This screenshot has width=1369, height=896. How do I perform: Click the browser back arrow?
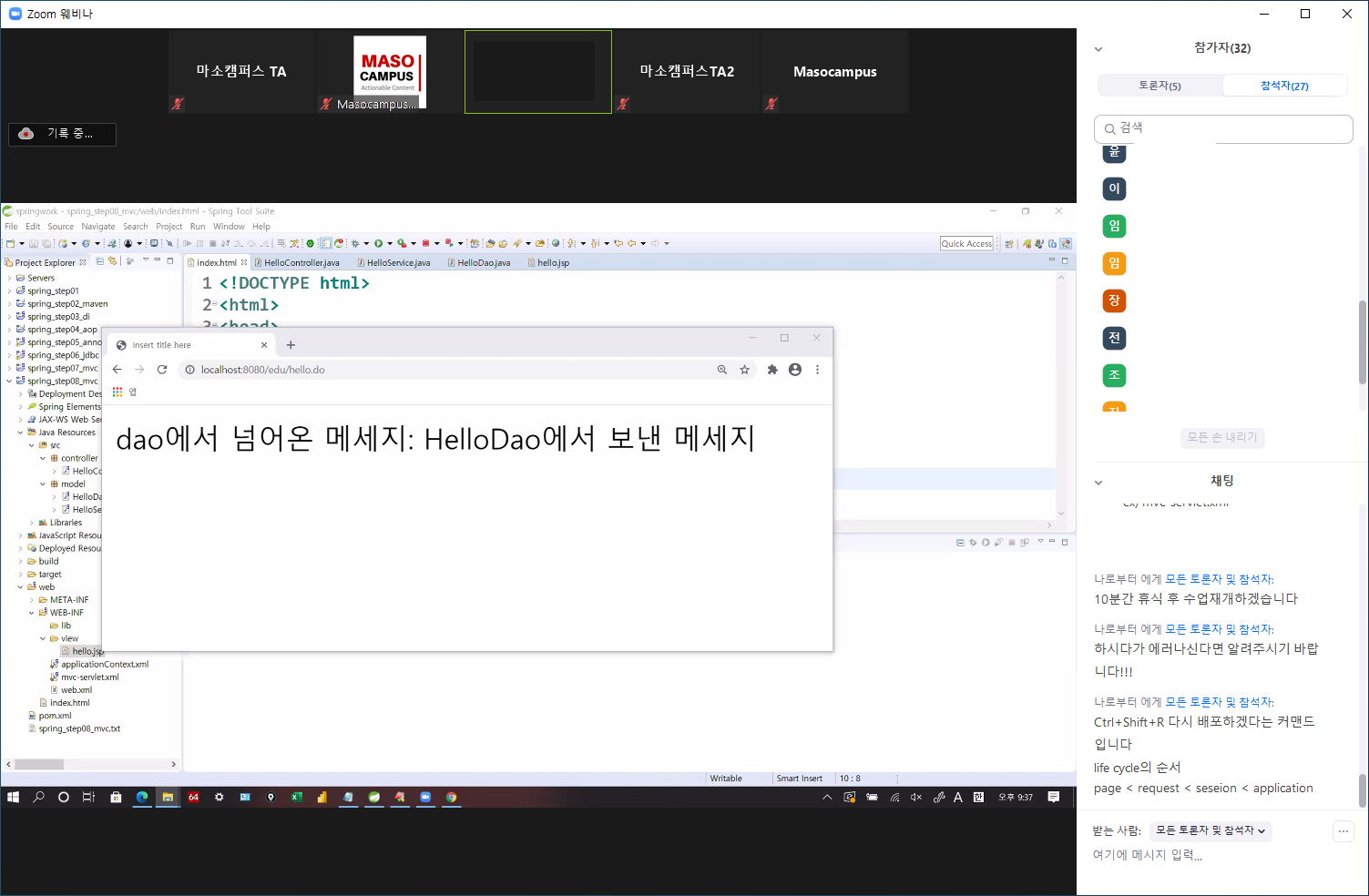[117, 370]
